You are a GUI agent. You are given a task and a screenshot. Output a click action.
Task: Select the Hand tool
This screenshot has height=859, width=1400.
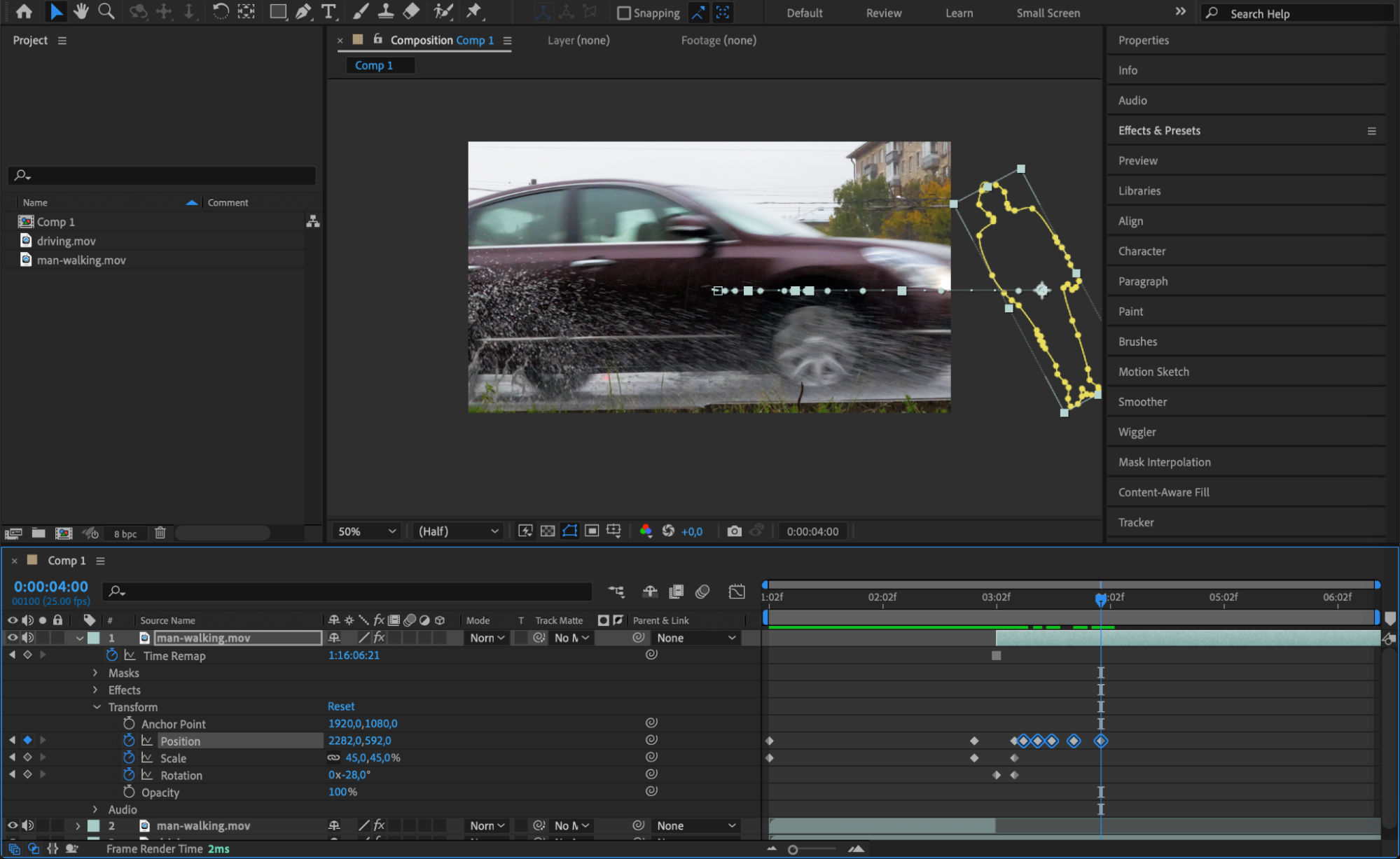81,11
